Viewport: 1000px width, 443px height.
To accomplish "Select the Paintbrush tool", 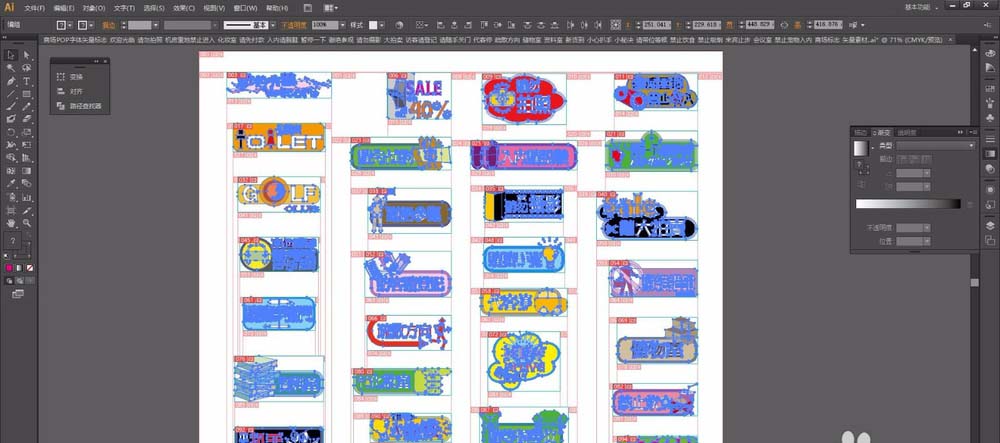I will tap(11, 106).
